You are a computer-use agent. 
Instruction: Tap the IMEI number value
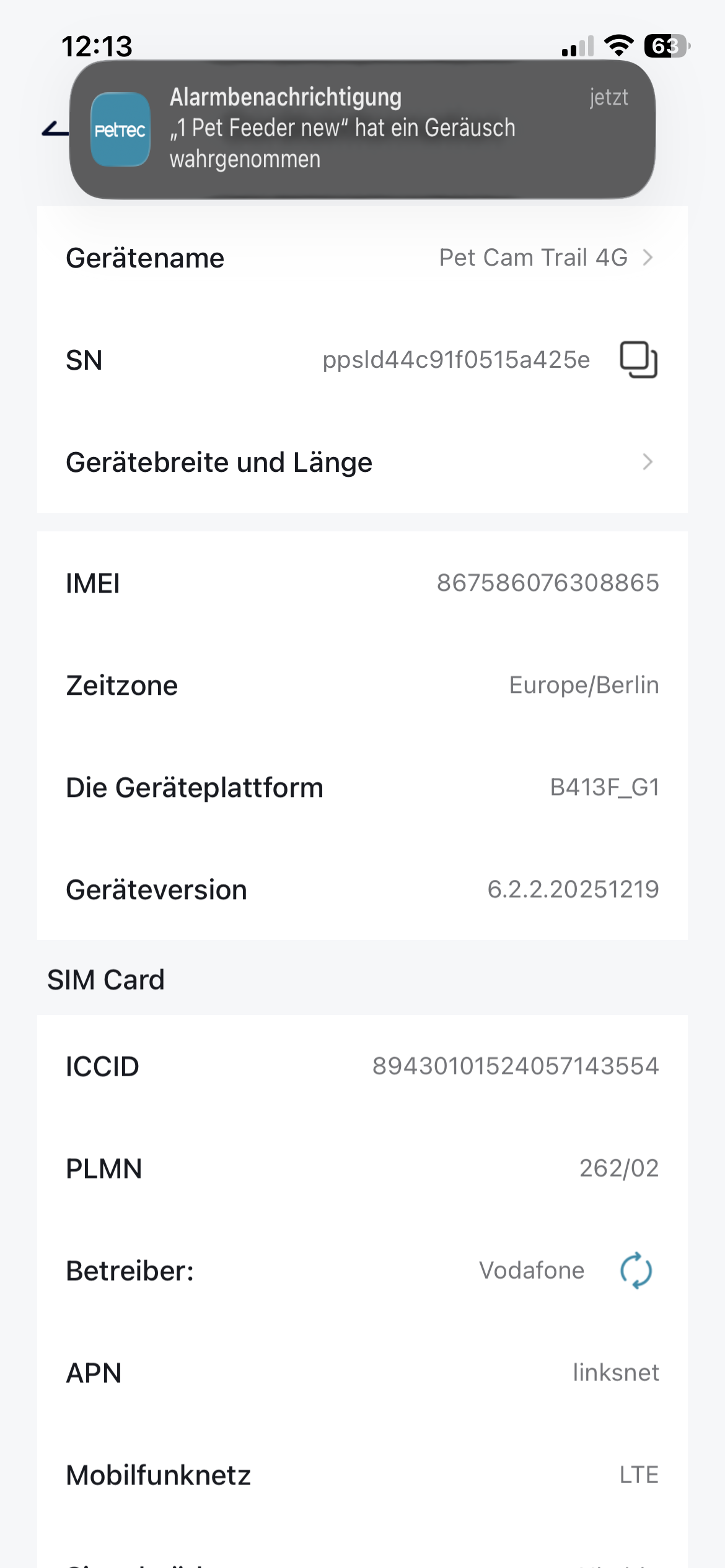(x=548, y=583)
